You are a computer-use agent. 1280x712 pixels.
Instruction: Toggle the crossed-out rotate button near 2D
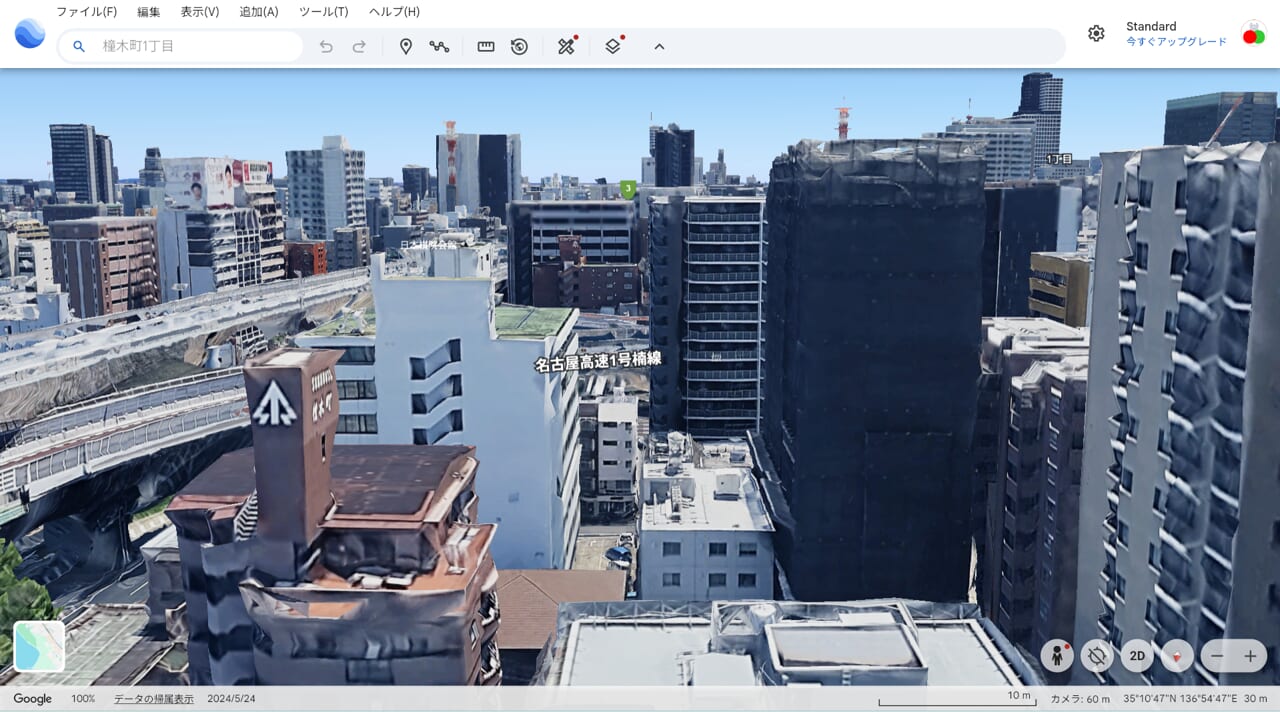pos(1097,656)
